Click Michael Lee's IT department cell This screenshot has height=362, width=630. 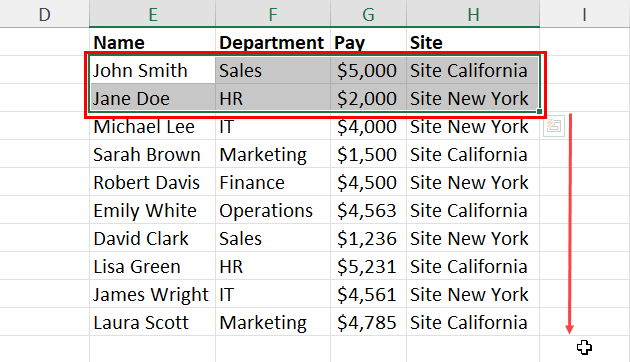(x=273, y=126)
